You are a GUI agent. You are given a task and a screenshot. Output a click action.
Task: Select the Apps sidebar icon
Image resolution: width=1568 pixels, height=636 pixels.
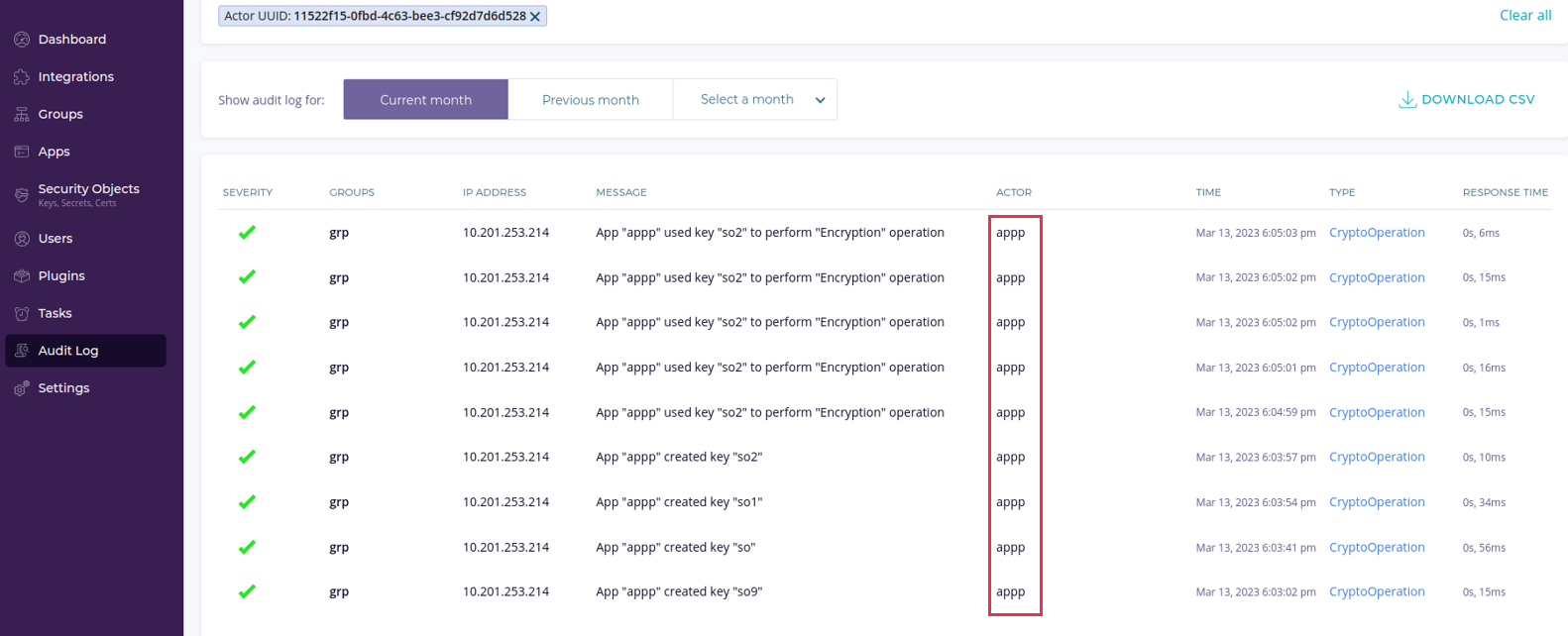22,152
